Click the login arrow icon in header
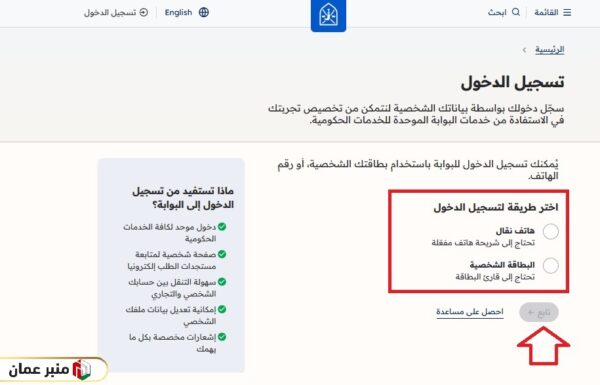Image resolution: width=600 pixels, height=385 pixels. 144,13
